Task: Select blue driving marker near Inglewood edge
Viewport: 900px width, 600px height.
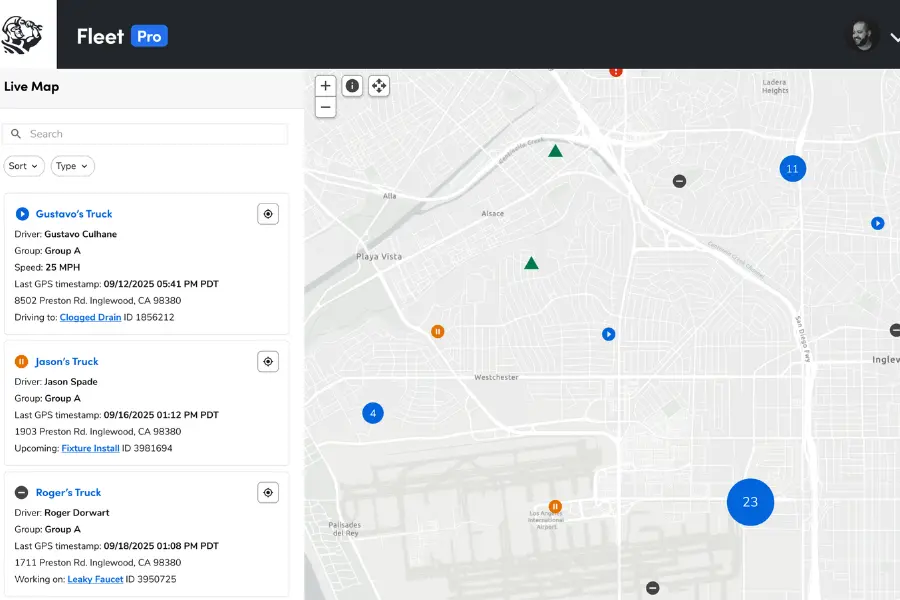Action: tap(878, 223)
